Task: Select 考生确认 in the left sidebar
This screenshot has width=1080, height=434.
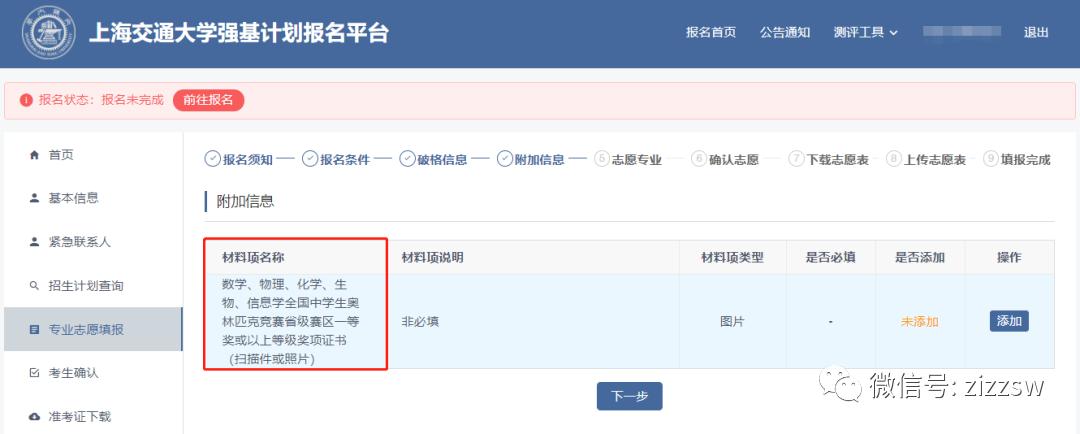Action: pyautogui.click(x=94, y=373)
